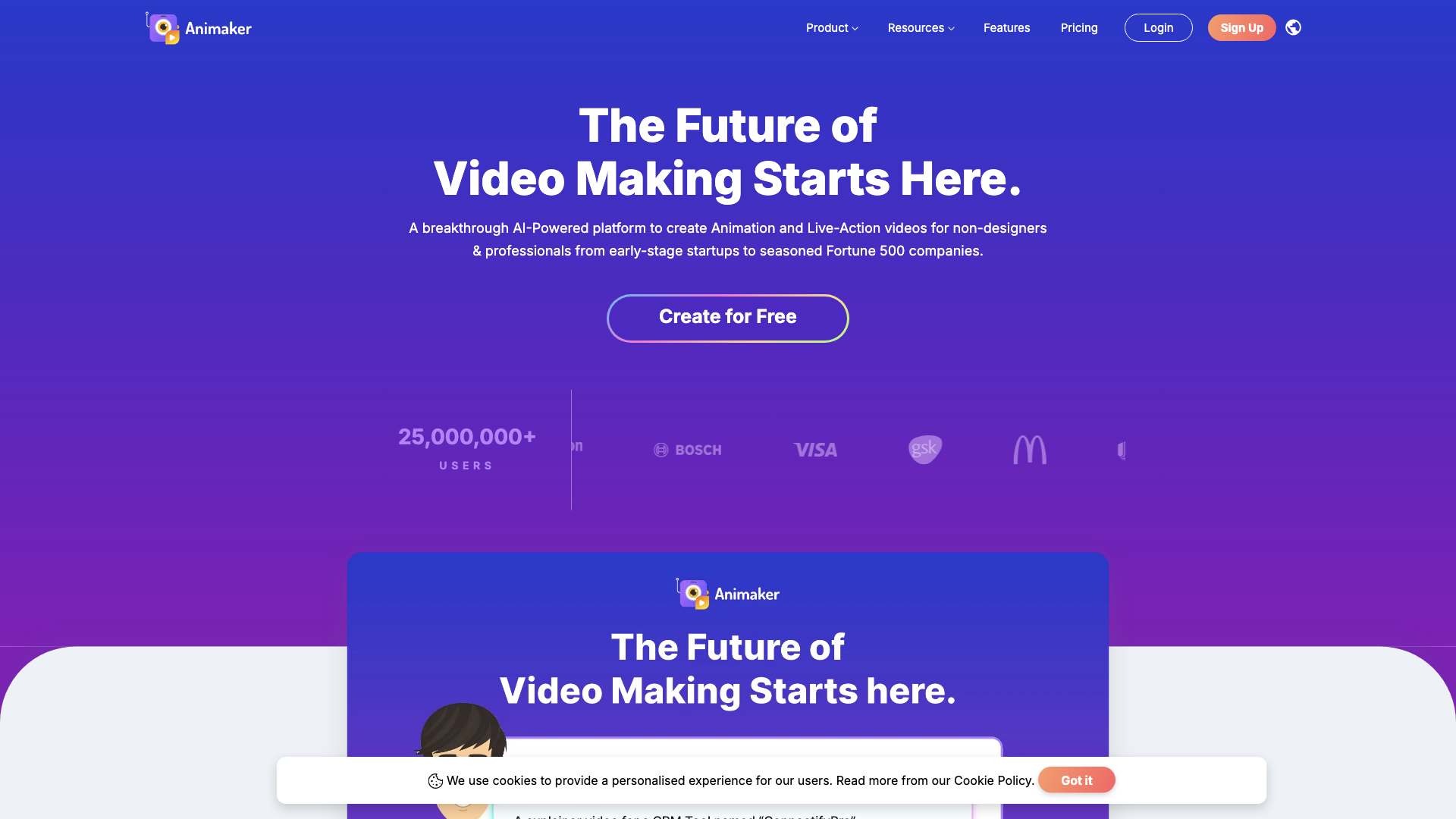Screen dimensions: 1456x819
Task: Dismiss cookie notice with Got it
Action: coord(1076,780)
